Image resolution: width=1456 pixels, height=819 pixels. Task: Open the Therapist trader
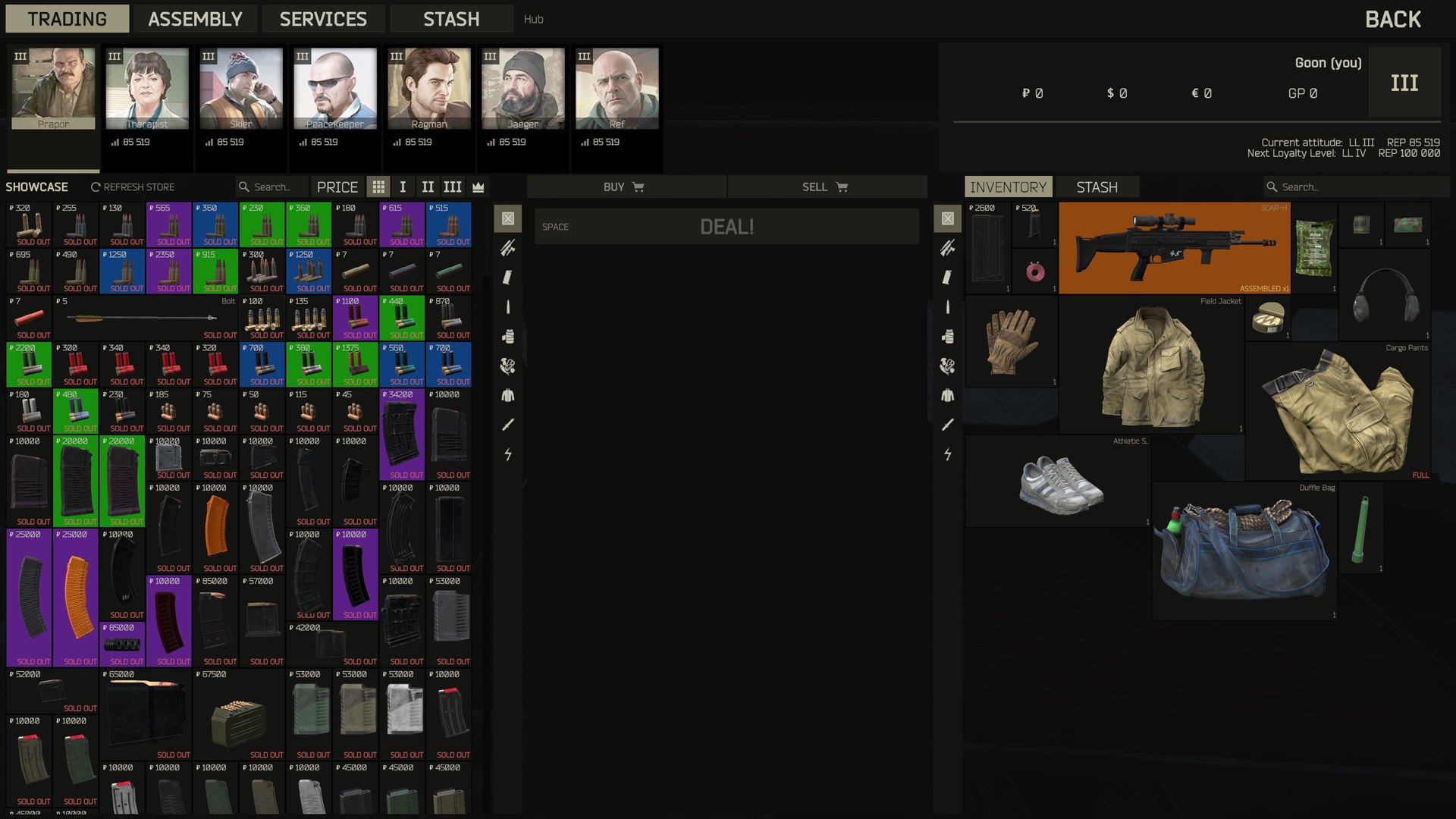(x=147, y=88)
